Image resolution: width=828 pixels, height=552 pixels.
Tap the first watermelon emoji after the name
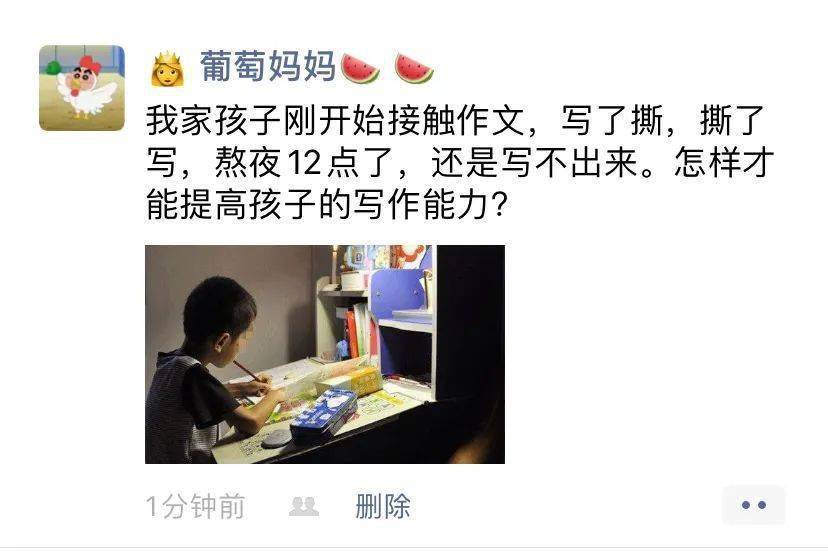[x=361, y=68]
